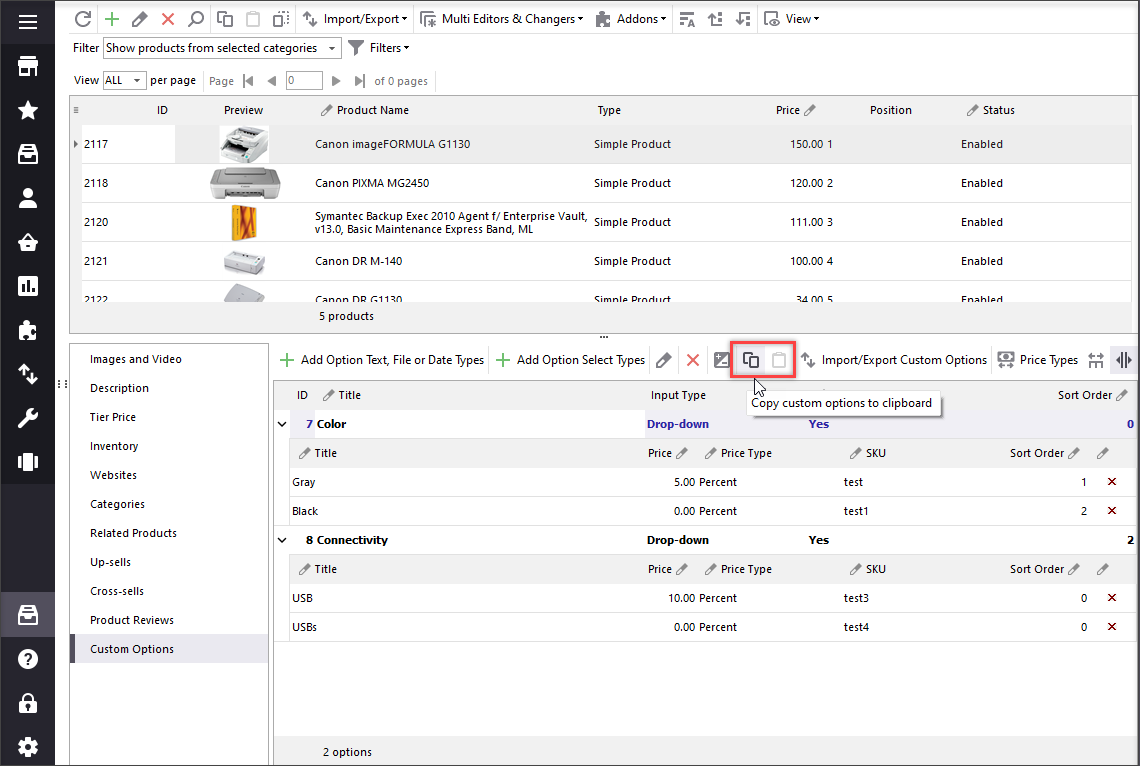Remove the USB option value
Image resolution: width=1140 pixels, height=766 pixels.
point(1112,597)
